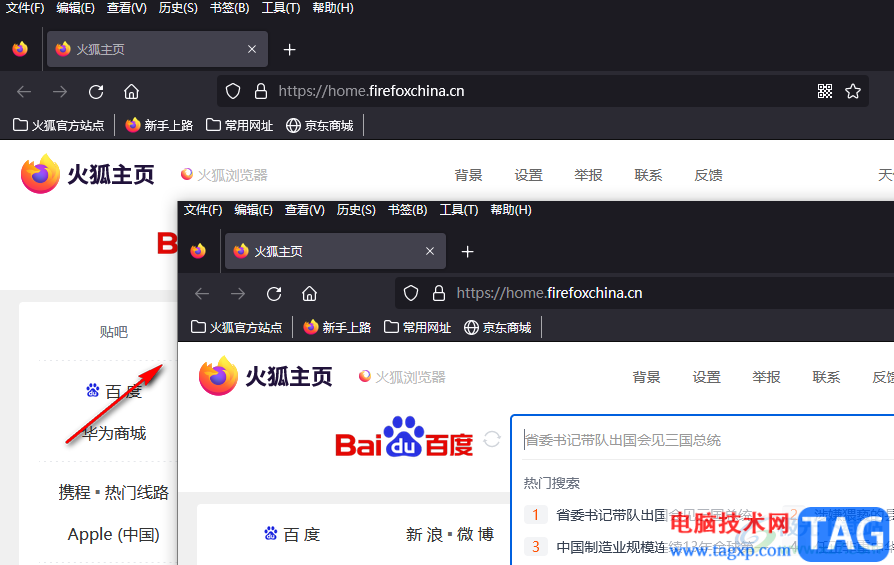
Task: Open 帮助(H) menu in front window
Action: coord(511,210)
